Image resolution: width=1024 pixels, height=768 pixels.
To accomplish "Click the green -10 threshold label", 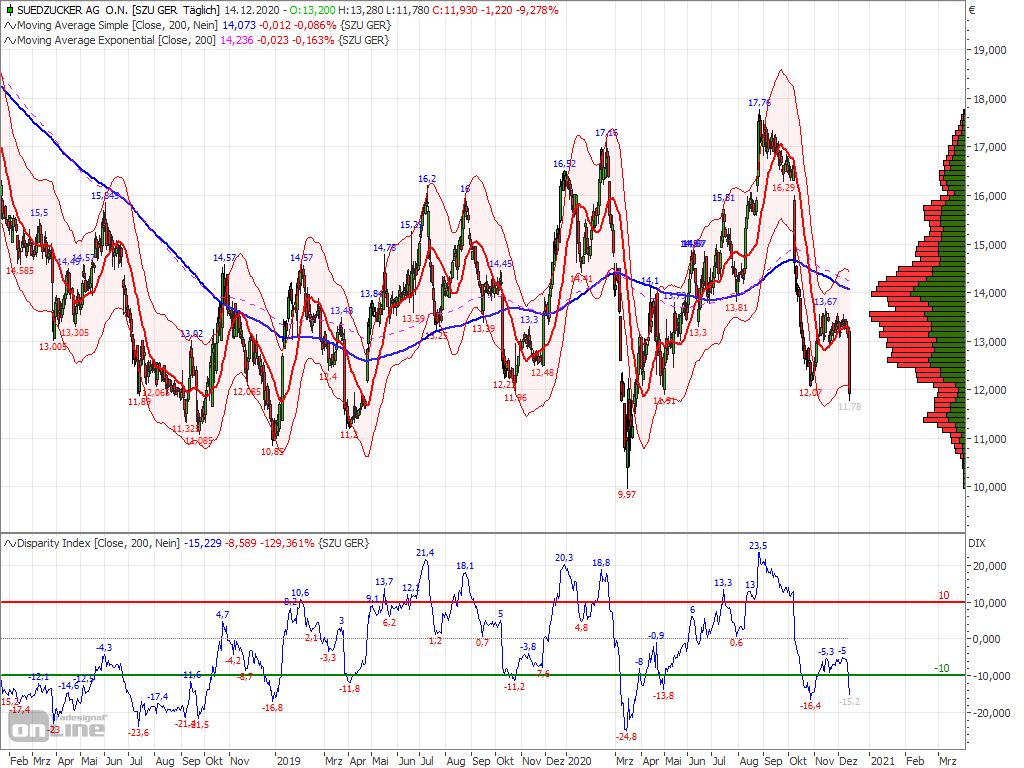I will click(942, 669).
